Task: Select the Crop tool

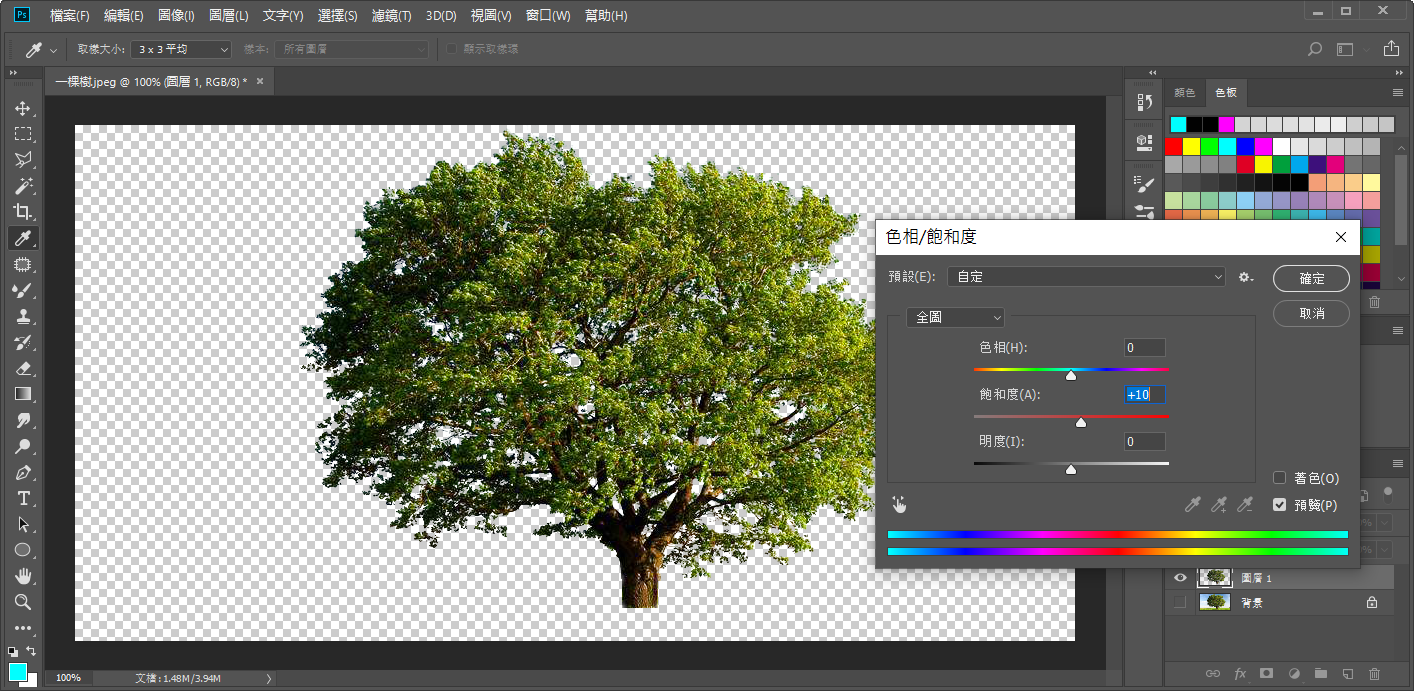Action: tap(22, 212)
